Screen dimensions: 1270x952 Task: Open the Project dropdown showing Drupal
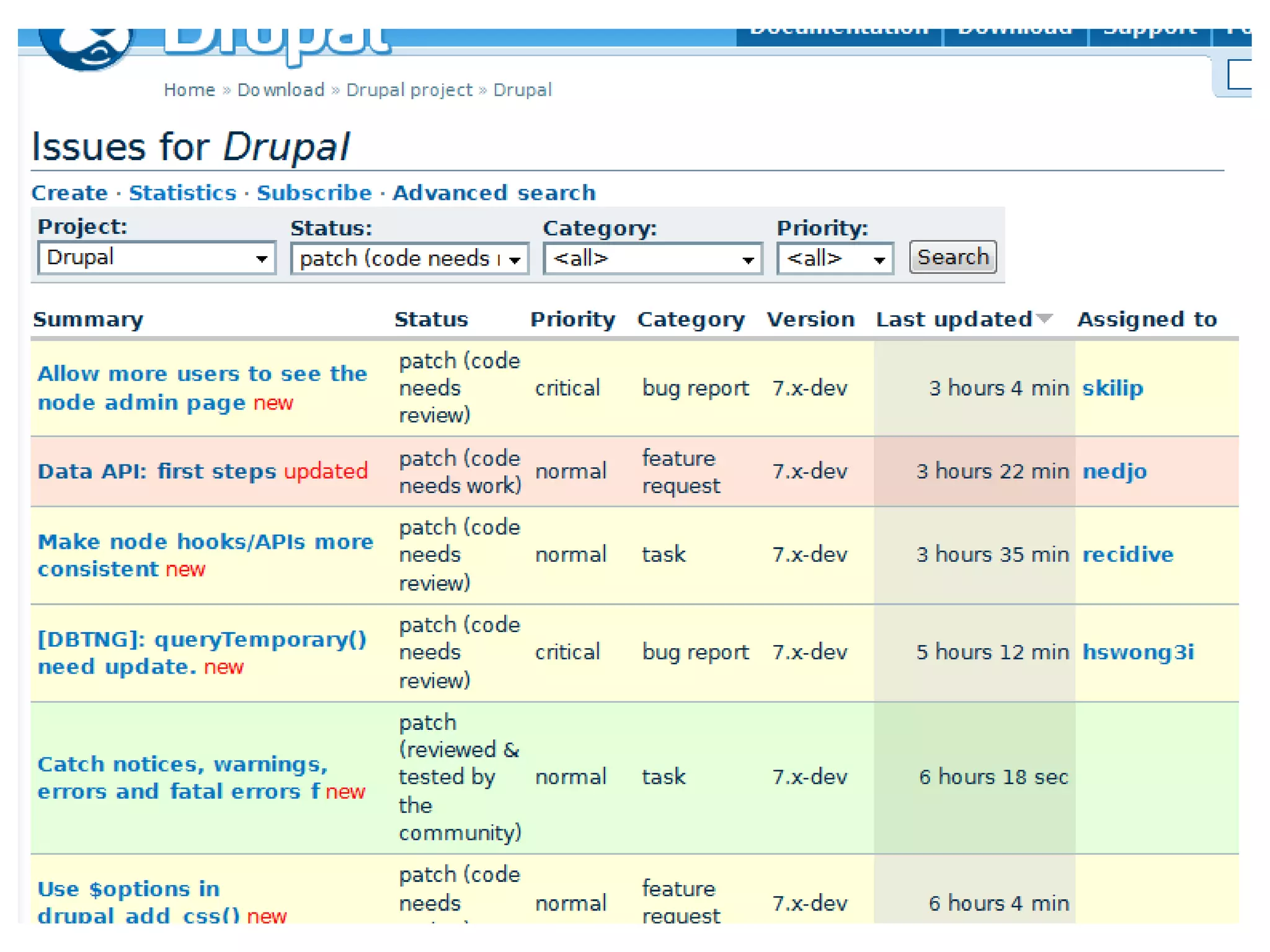click(156, 257)
